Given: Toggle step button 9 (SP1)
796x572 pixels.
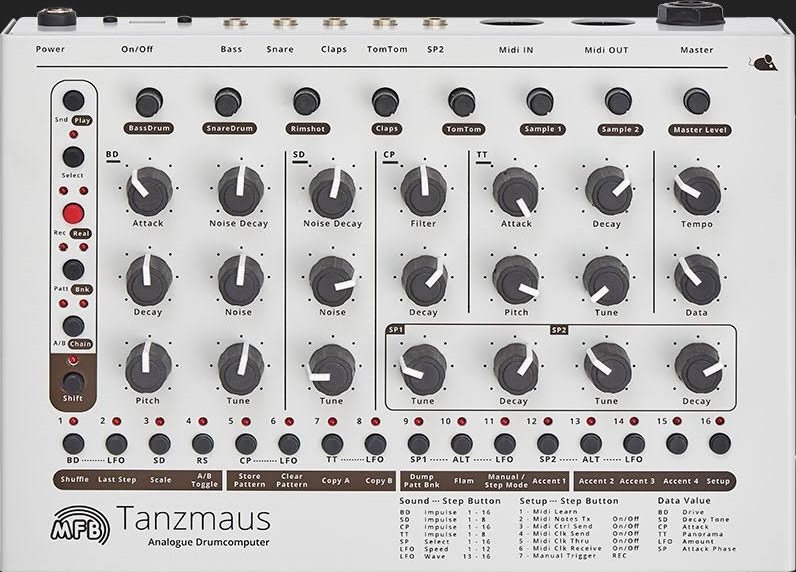Looking at the screenshot, I should [418, 444].
